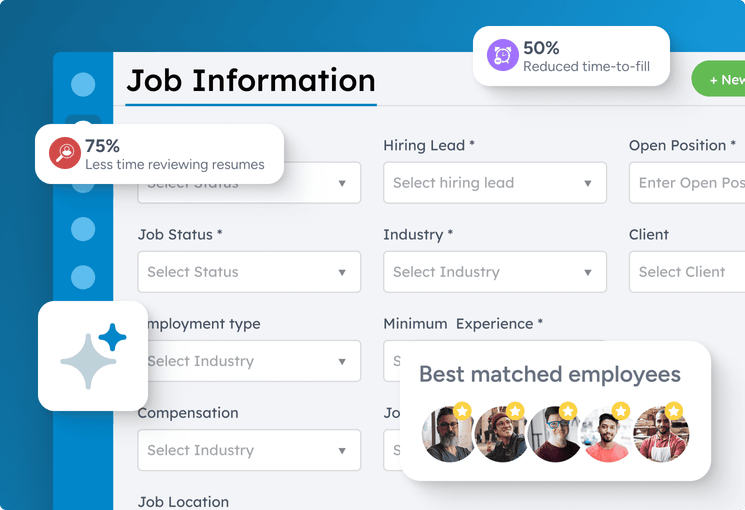
Task: Click the fourth matched employee avatar
Action: click(607, 435)
